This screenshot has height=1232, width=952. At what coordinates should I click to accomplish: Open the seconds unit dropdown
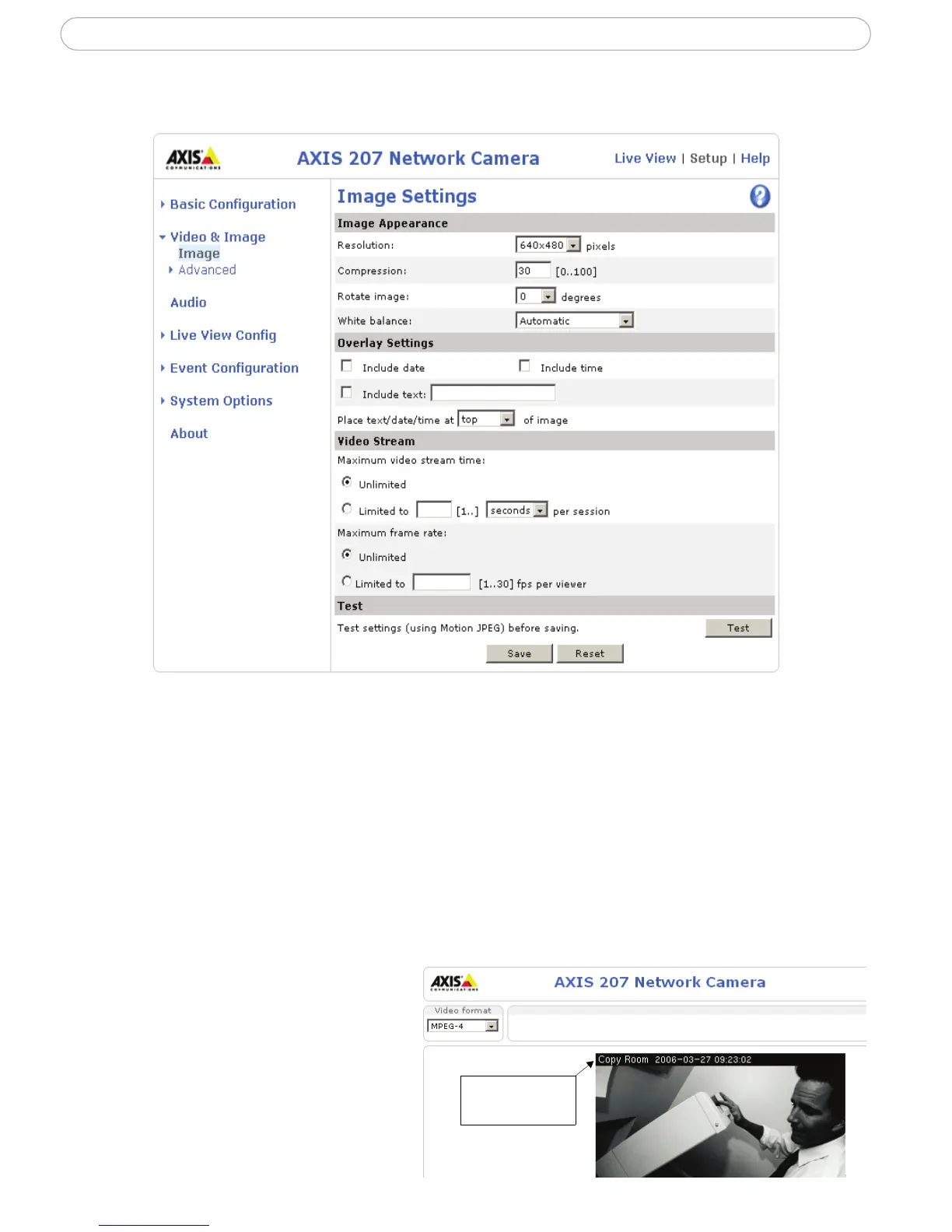[517, 510]
